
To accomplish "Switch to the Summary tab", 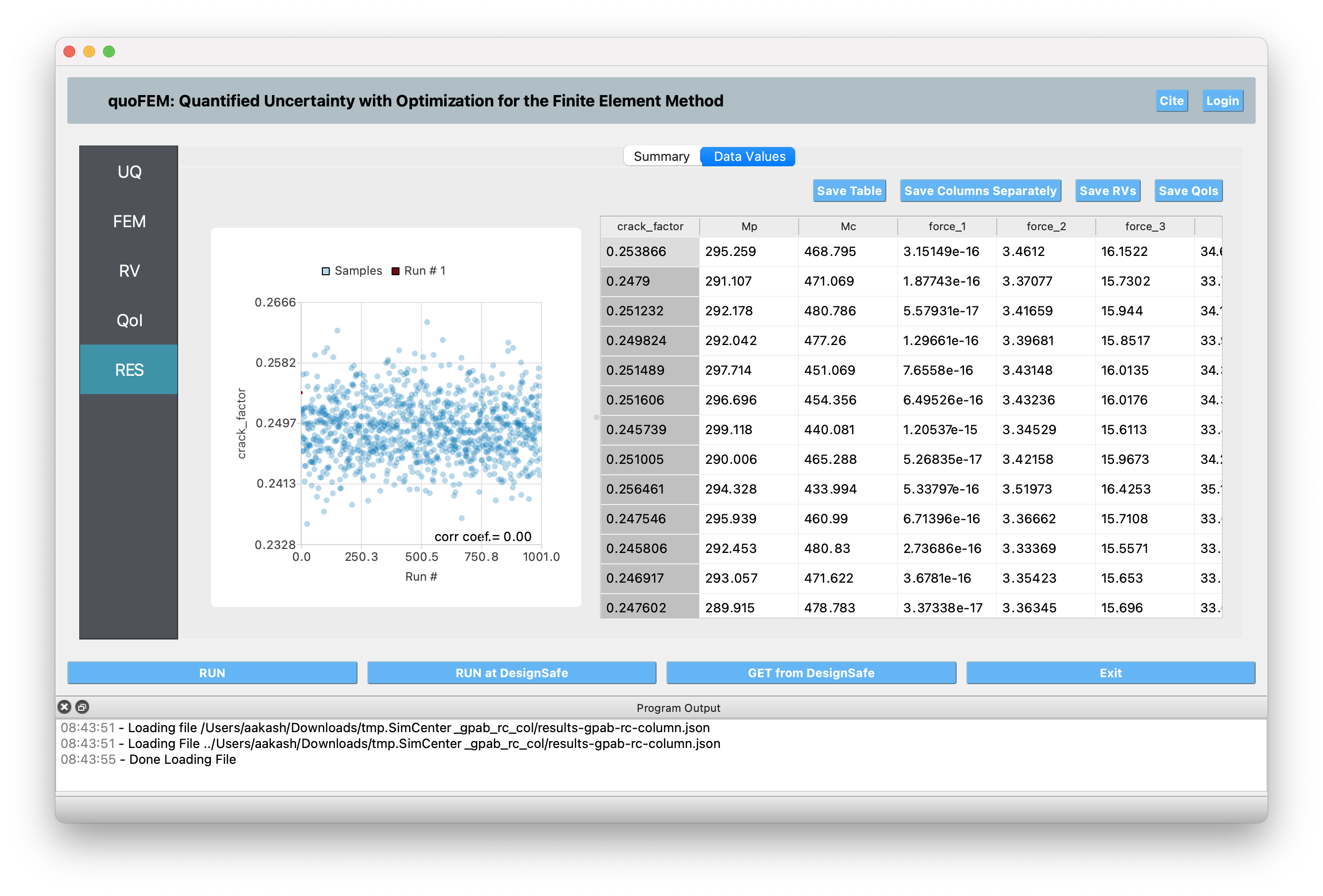I will click(661, 156).
